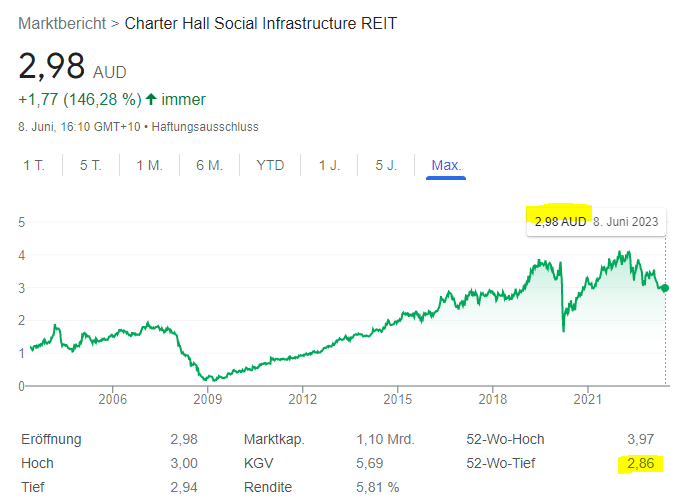This screenshot has height=503, width=679.
Task: Switch to the 6 M. range tab
Action: 208,165
